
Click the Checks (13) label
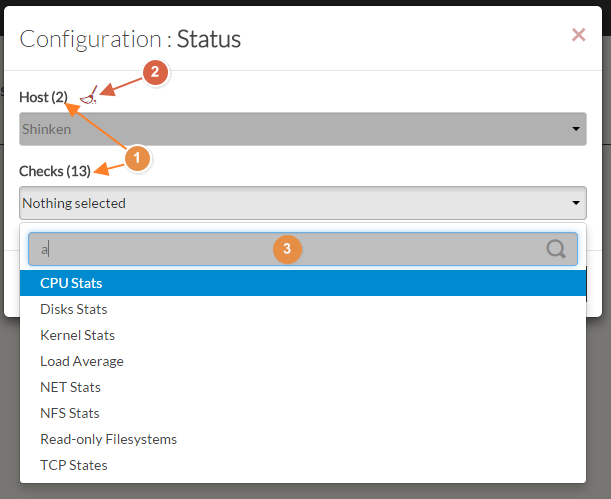[55, 171]
